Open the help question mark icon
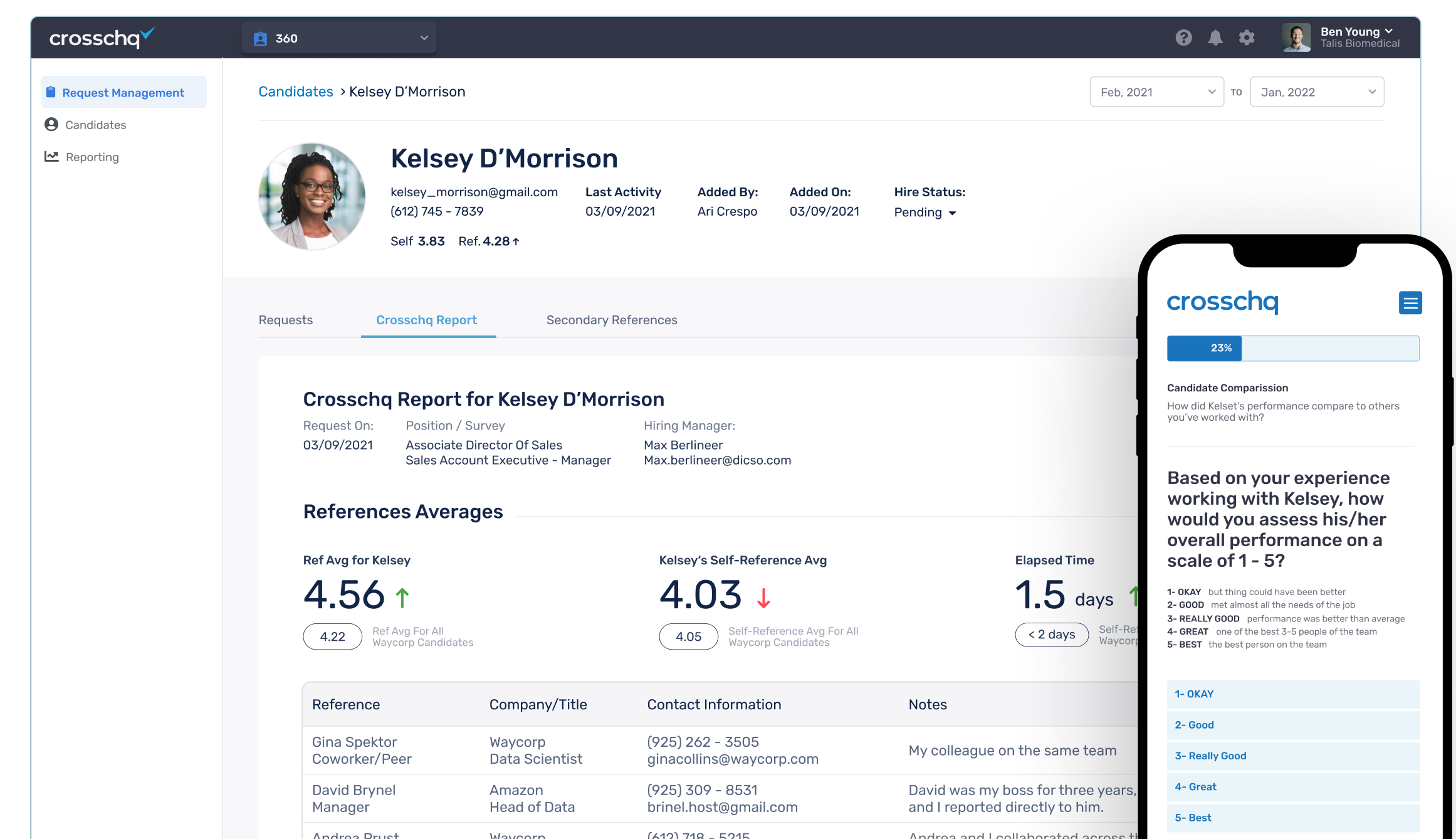The height and width of the screenshot is (839, 1456). pos(1183,38)
